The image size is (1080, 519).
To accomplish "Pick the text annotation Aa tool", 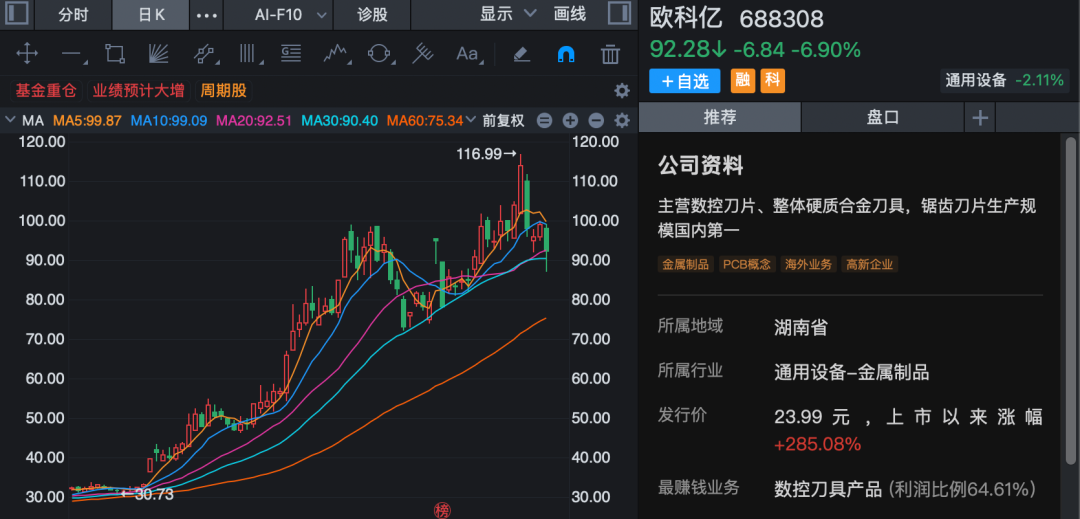I will coord(467,54).
